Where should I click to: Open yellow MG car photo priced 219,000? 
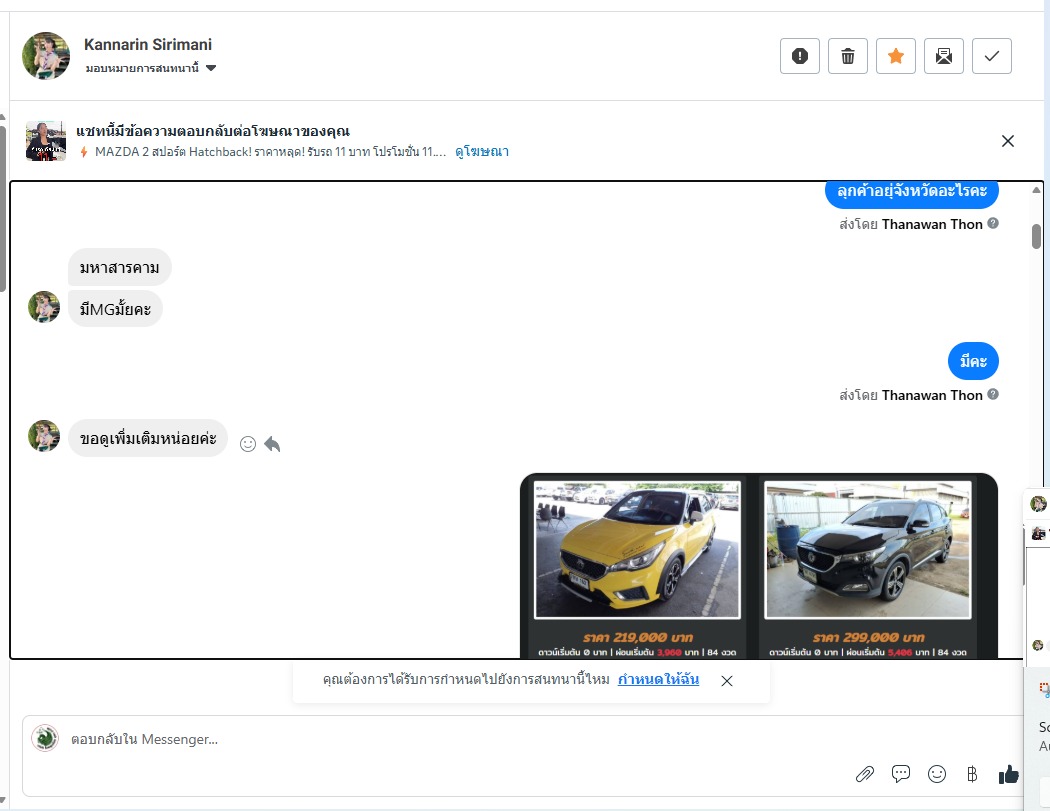(638, 549)
